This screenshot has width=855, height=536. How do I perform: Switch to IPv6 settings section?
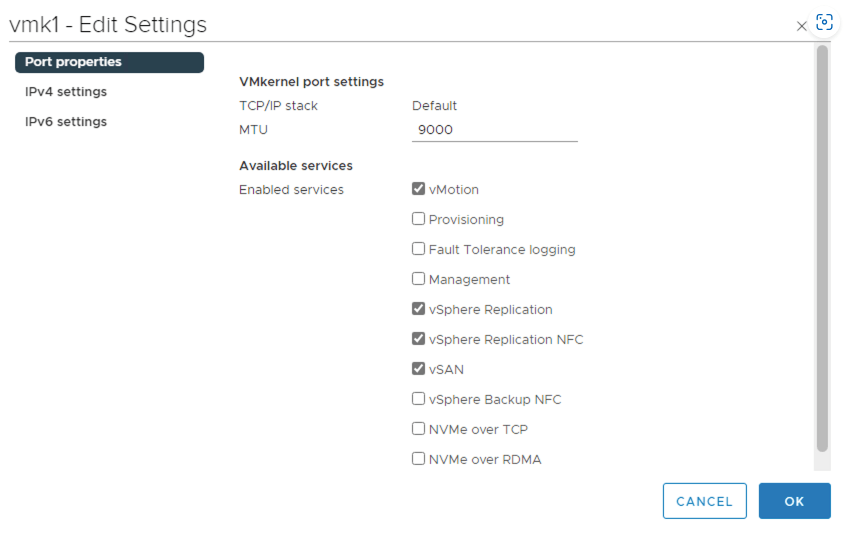tap(66, 122)
